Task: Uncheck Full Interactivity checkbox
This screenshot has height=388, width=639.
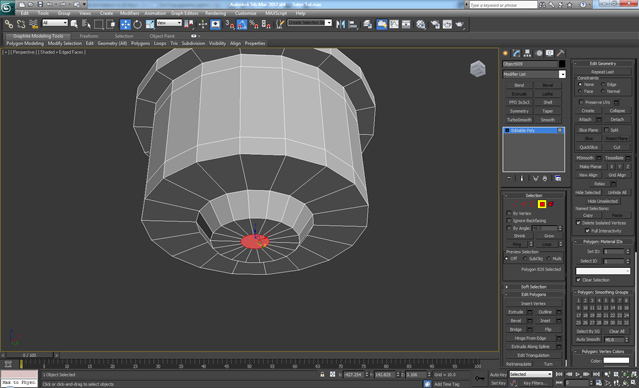Action: pos(587,231)
